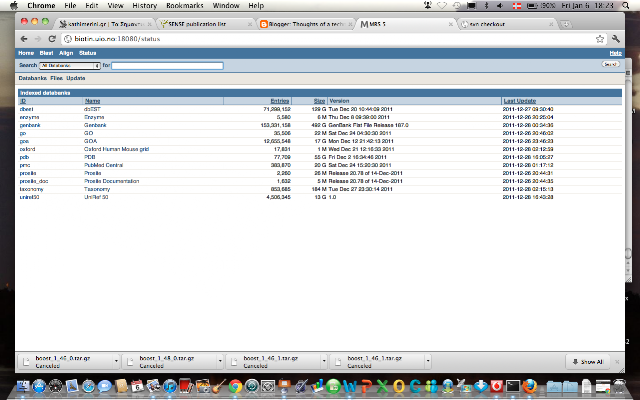Open iChat blue bubble icon in Dock
The height and width of the screenshot is (400, 640).
click(104, 386)
